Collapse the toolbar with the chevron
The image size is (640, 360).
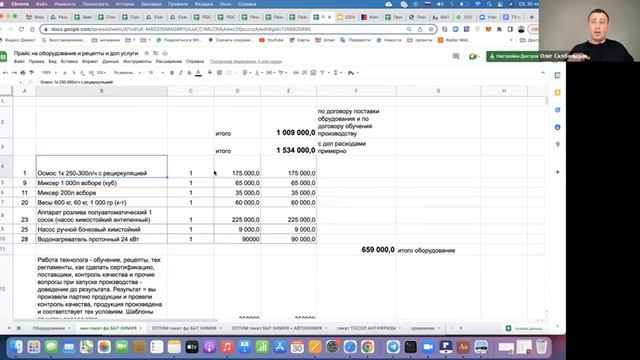(543, 73)
